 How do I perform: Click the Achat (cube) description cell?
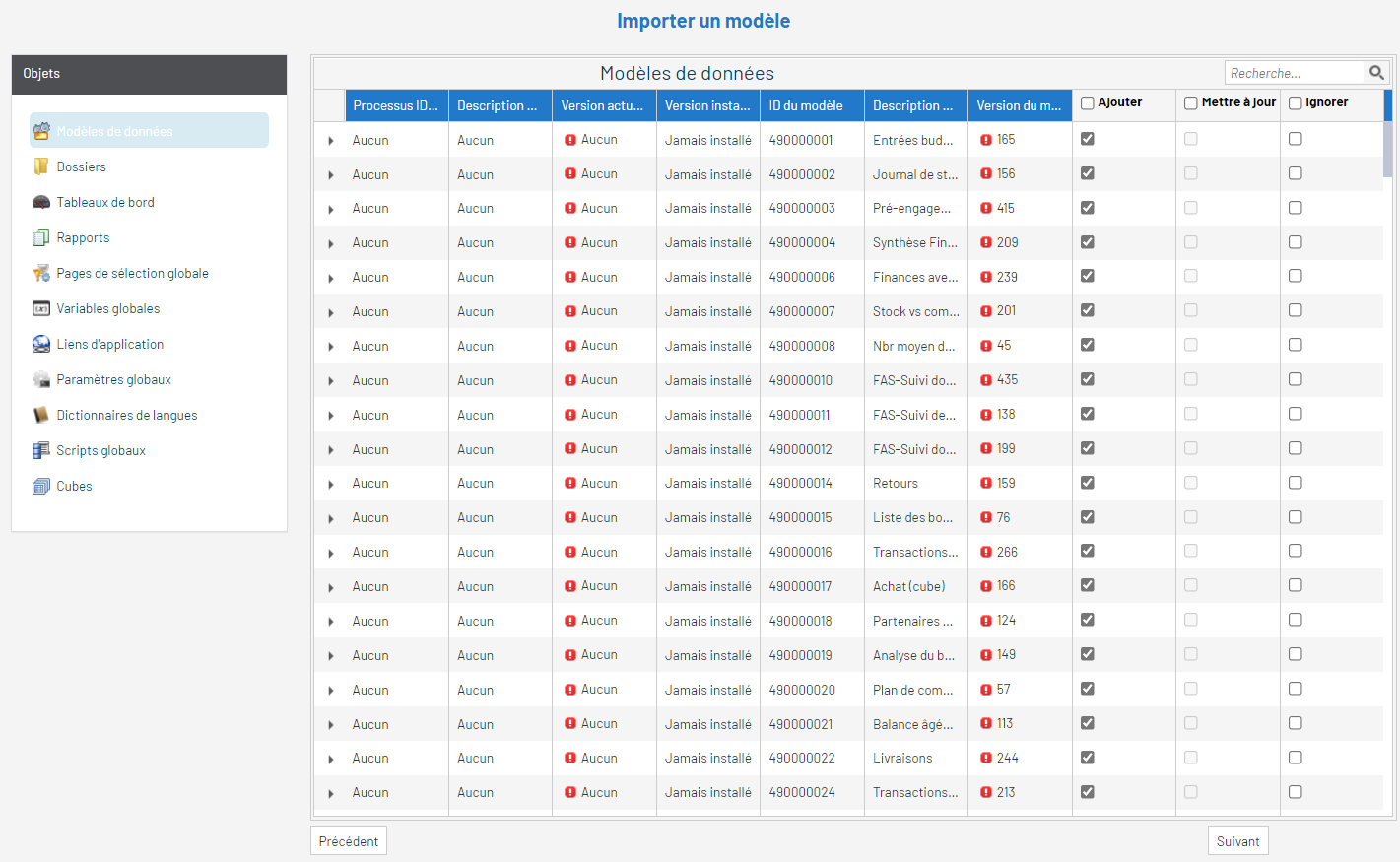(x=916, y=586)
